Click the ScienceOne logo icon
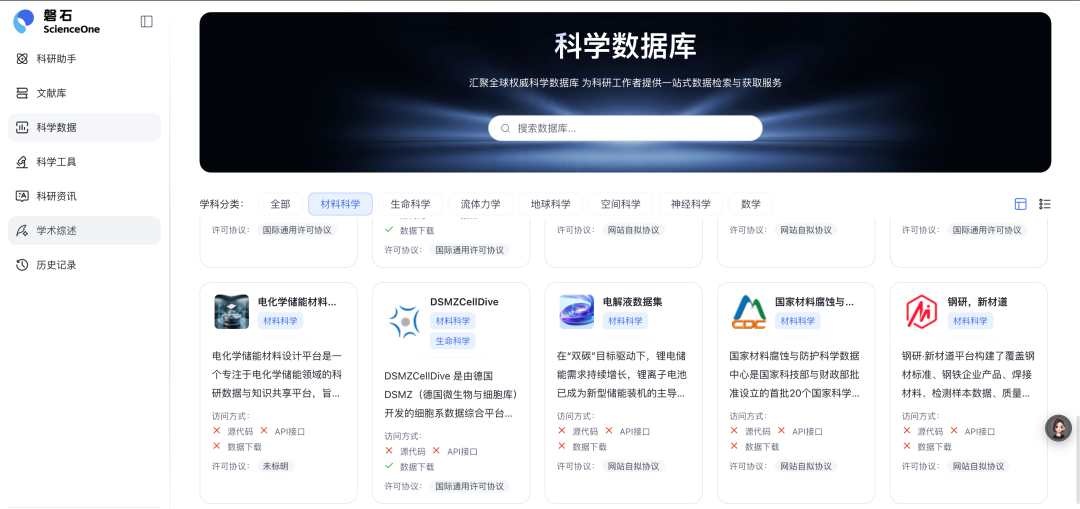The width and height of the screenshot is (1080, 509). [x=24, y=21]
